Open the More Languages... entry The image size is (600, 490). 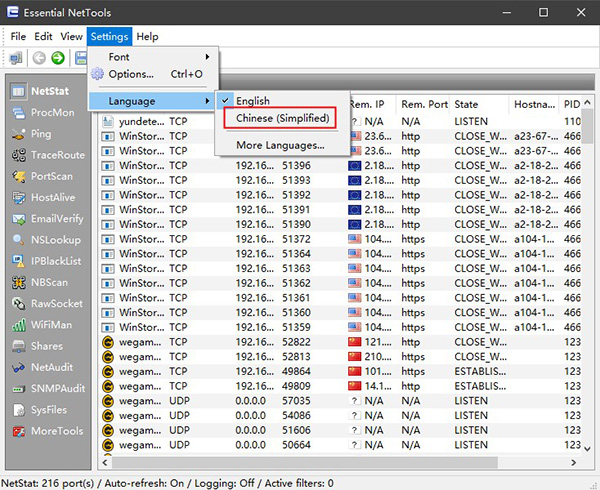point(280,145)
